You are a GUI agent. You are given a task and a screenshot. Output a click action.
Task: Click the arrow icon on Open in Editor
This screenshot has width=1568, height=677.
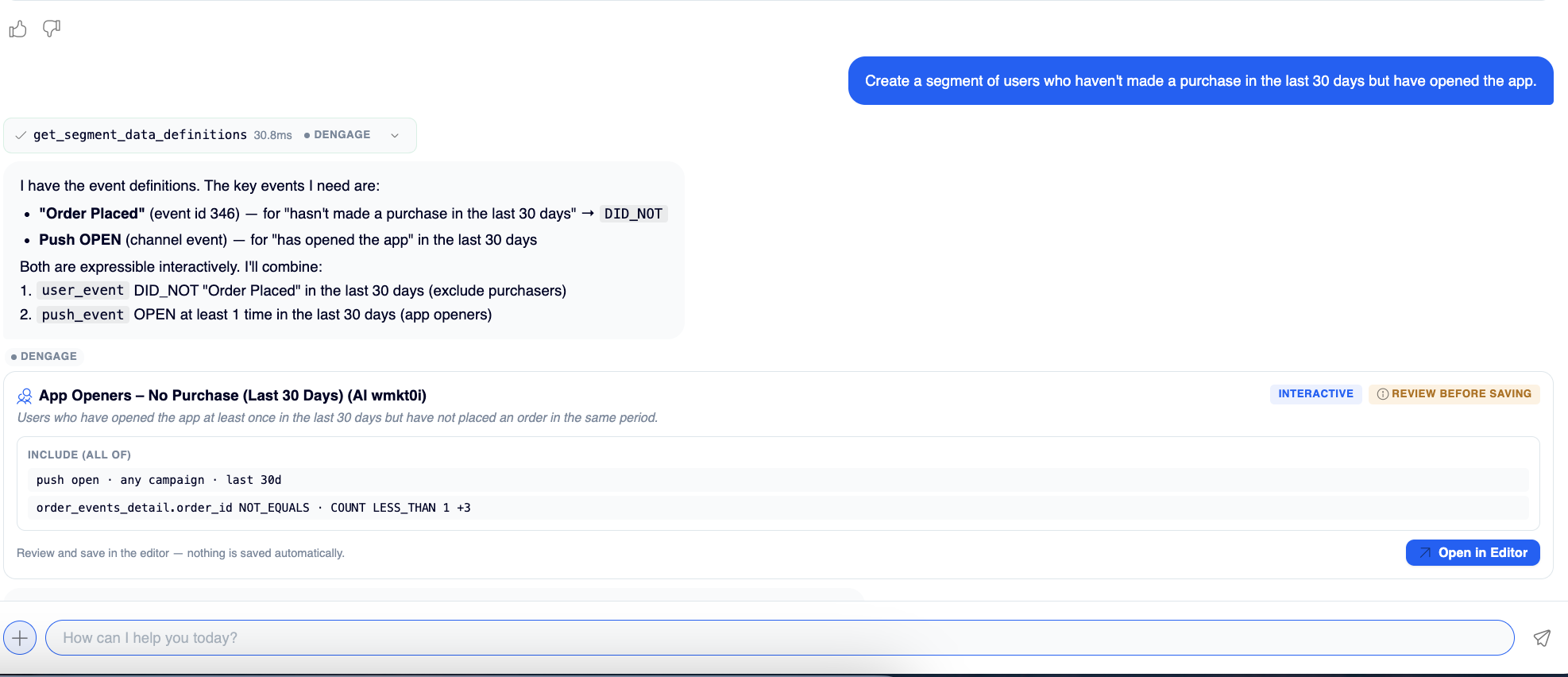1425,553
